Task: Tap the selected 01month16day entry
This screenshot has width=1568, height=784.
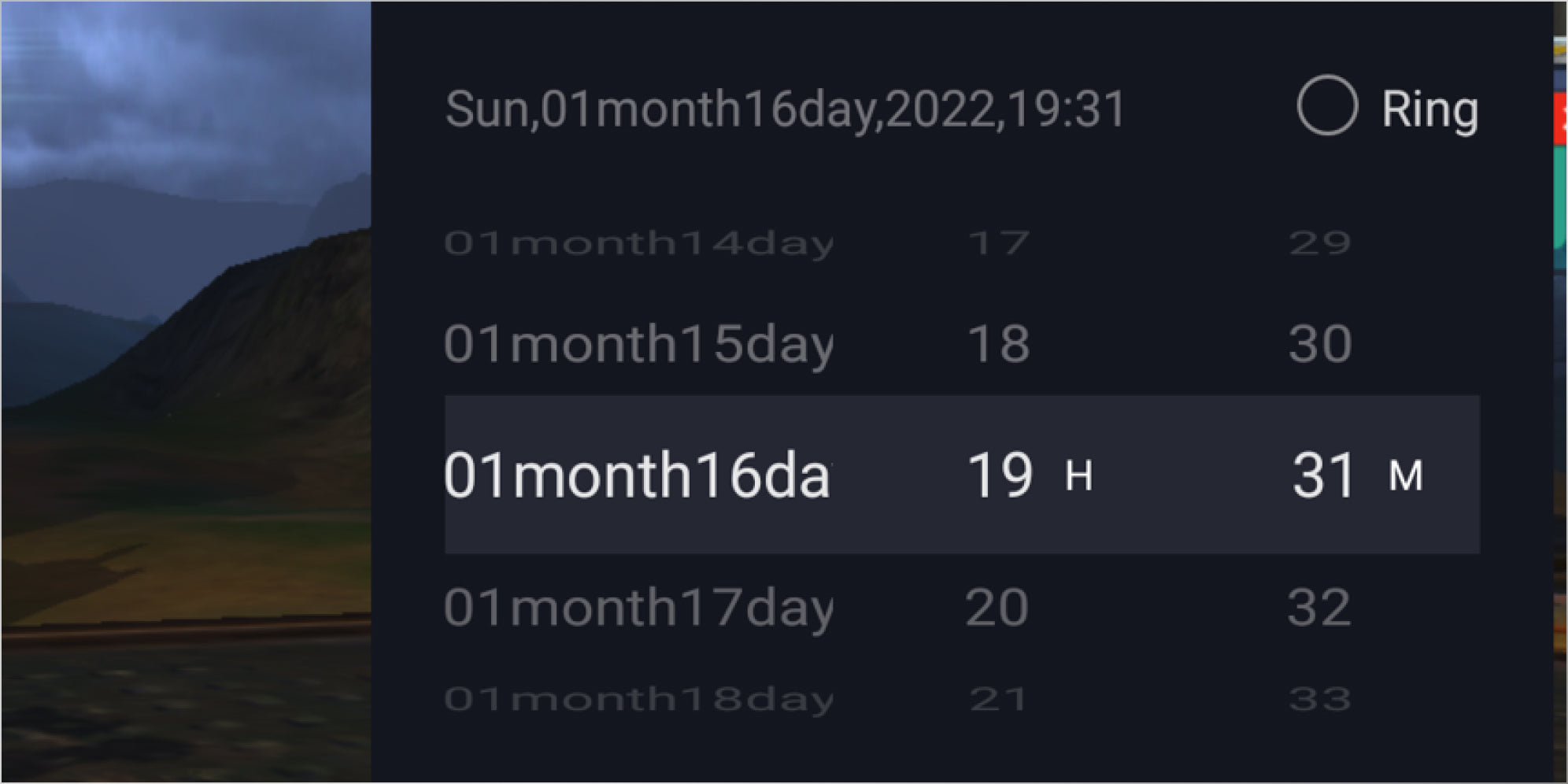Action: pos(637,475)
